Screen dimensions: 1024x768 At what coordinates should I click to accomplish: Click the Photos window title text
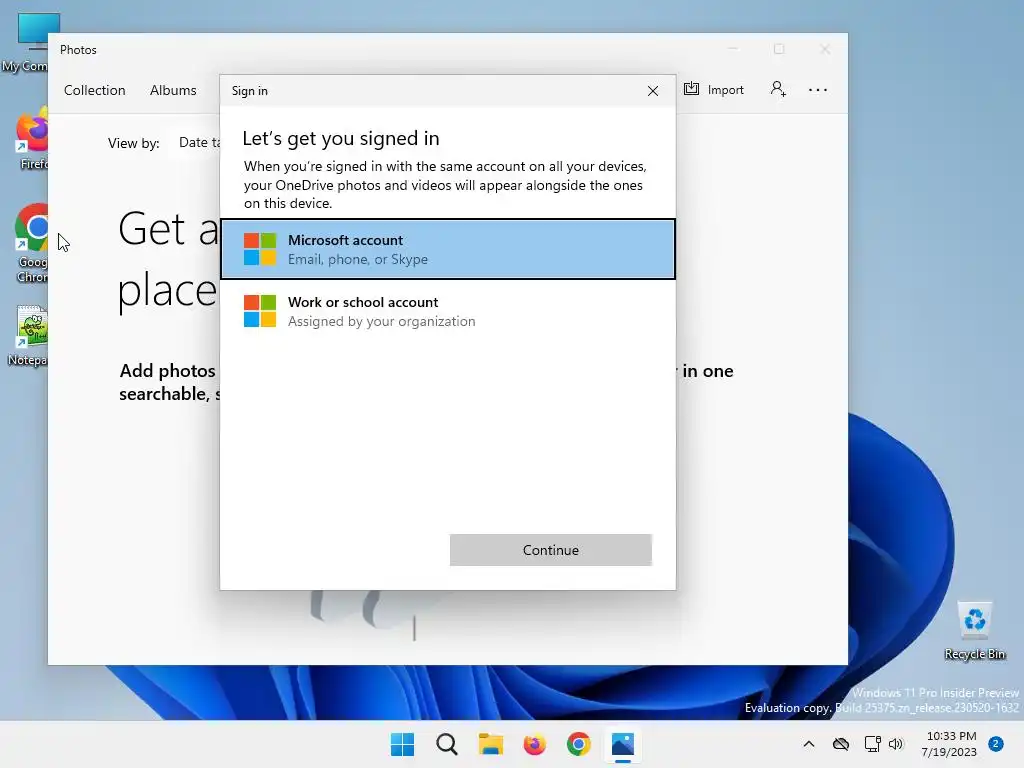(78, 50)
